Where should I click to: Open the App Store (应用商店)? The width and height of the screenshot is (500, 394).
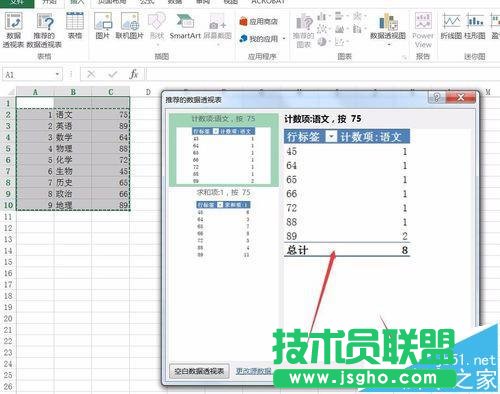coord(259,22)
